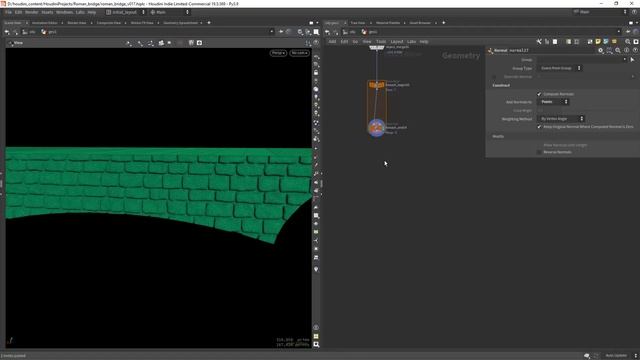
Task: Switch to the Motion FX View tab
Action: click(142, 23)
